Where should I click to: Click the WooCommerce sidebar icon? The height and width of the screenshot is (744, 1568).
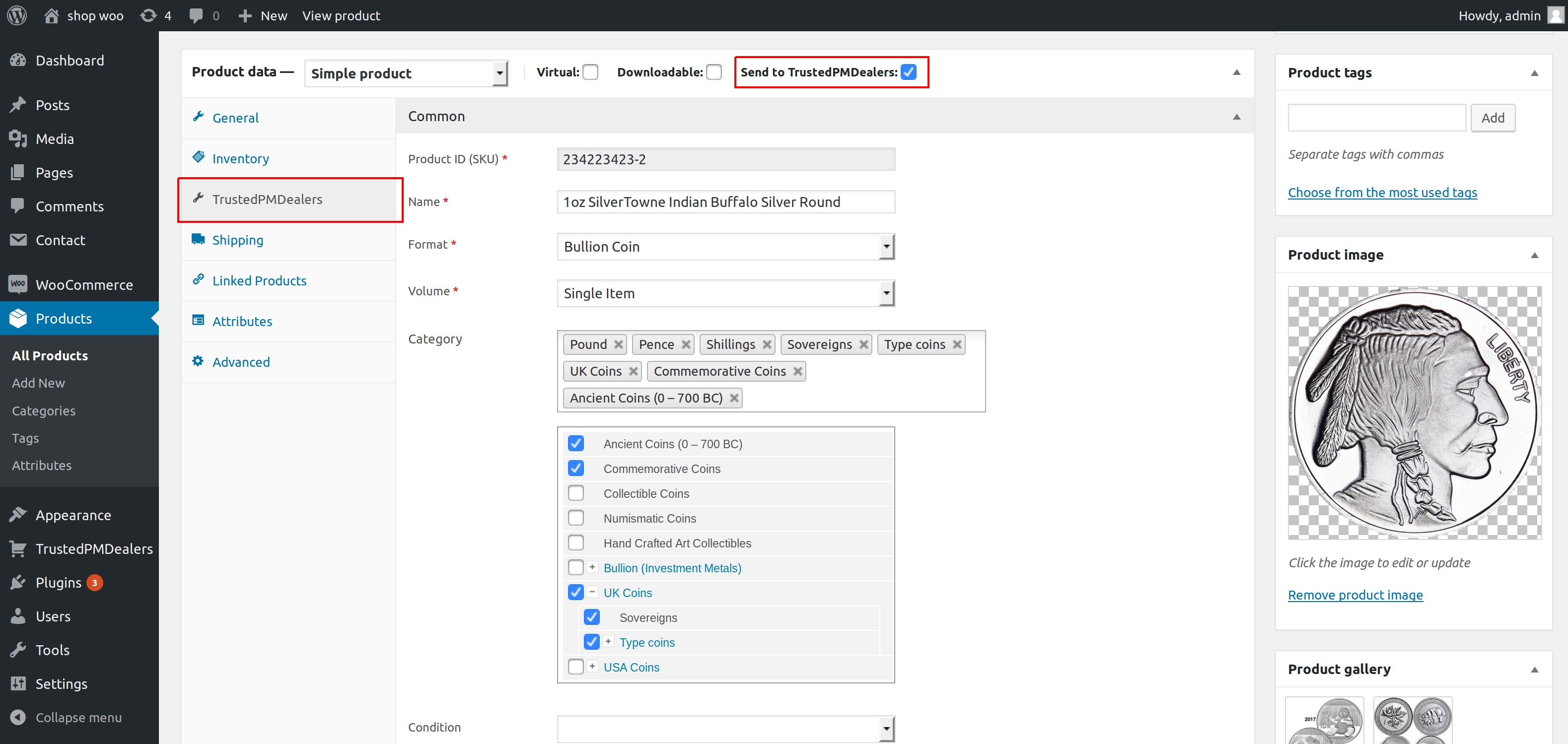click(17, 284)
